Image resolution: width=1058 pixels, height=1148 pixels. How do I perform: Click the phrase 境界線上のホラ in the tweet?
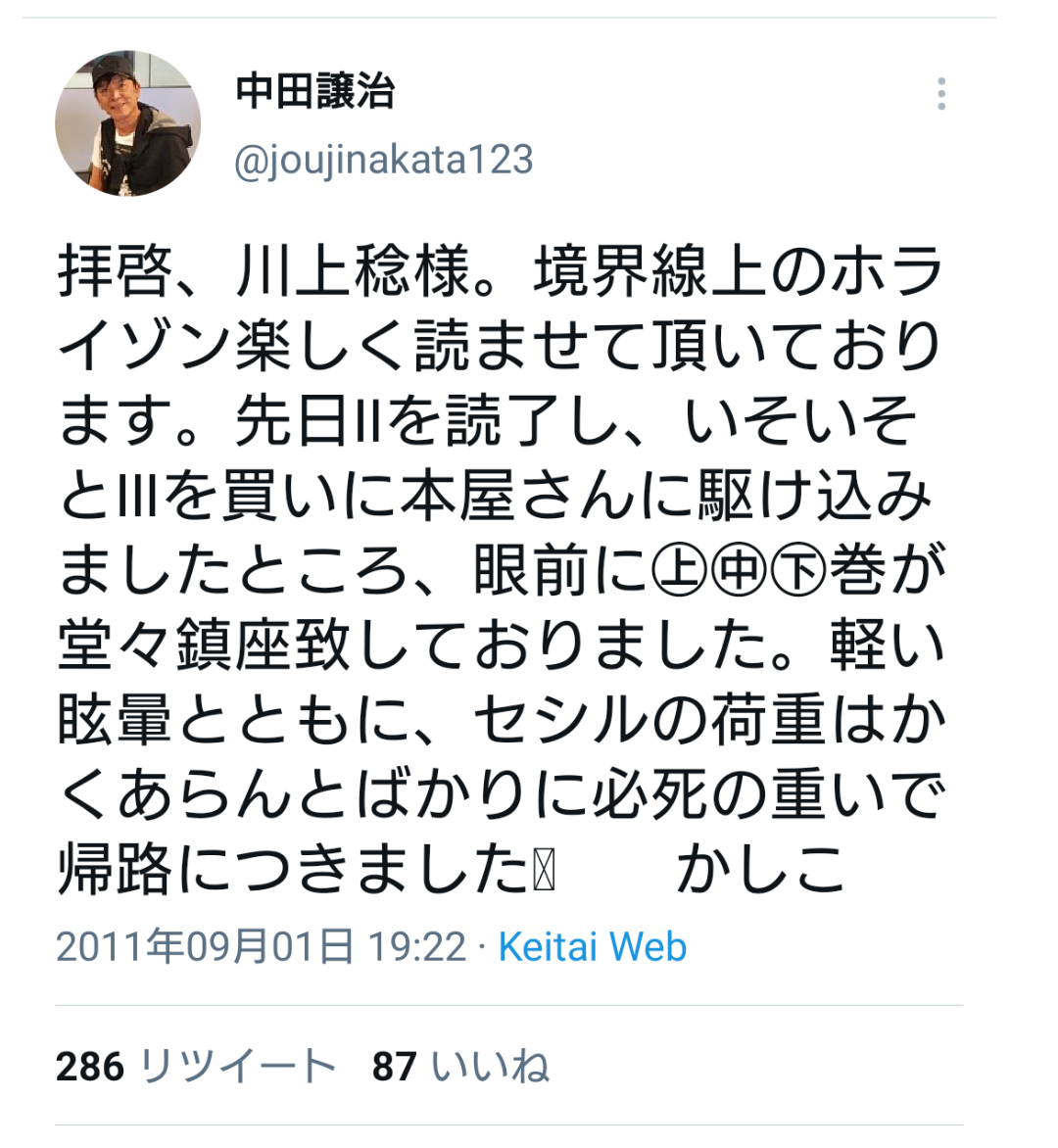click(739, 271)
